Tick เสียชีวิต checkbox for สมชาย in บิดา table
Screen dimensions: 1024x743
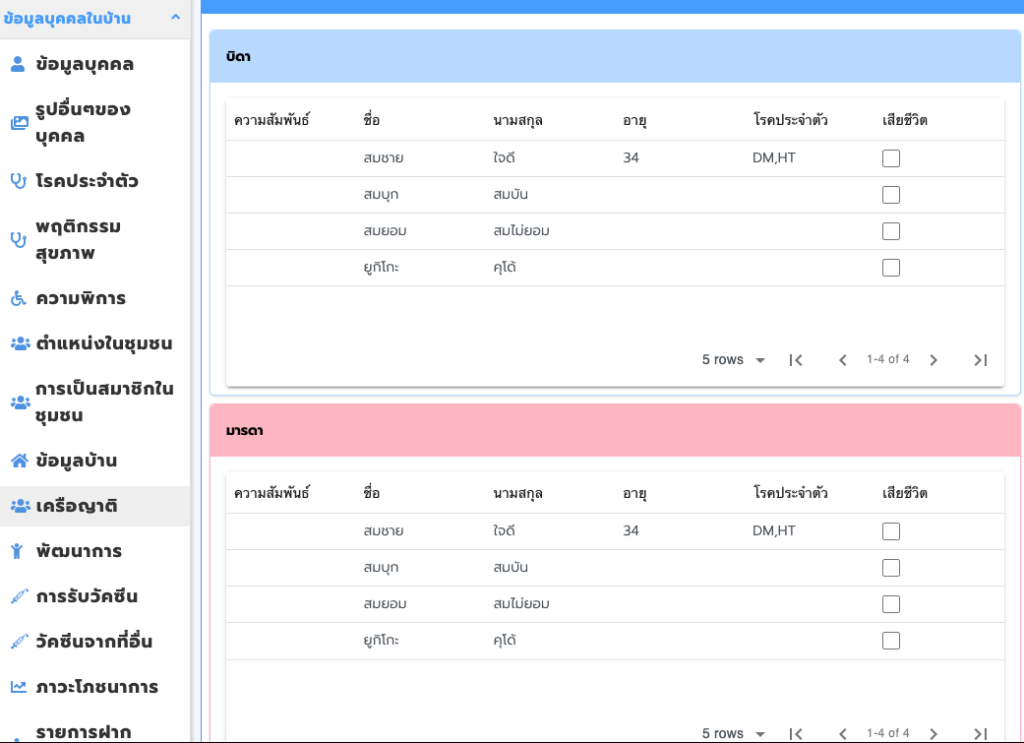(891, 158)
